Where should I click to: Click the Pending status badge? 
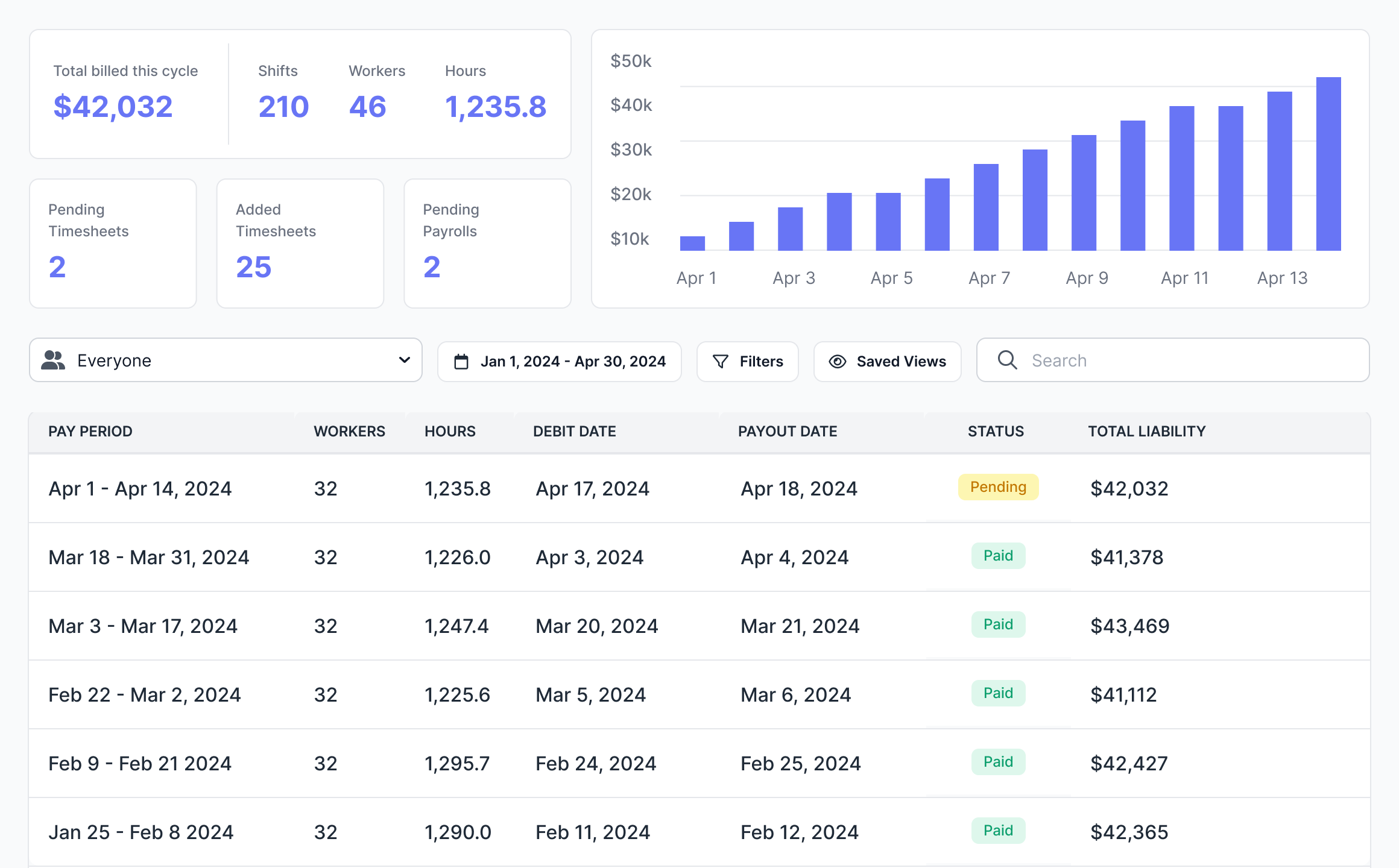click(x=999, y=487)
